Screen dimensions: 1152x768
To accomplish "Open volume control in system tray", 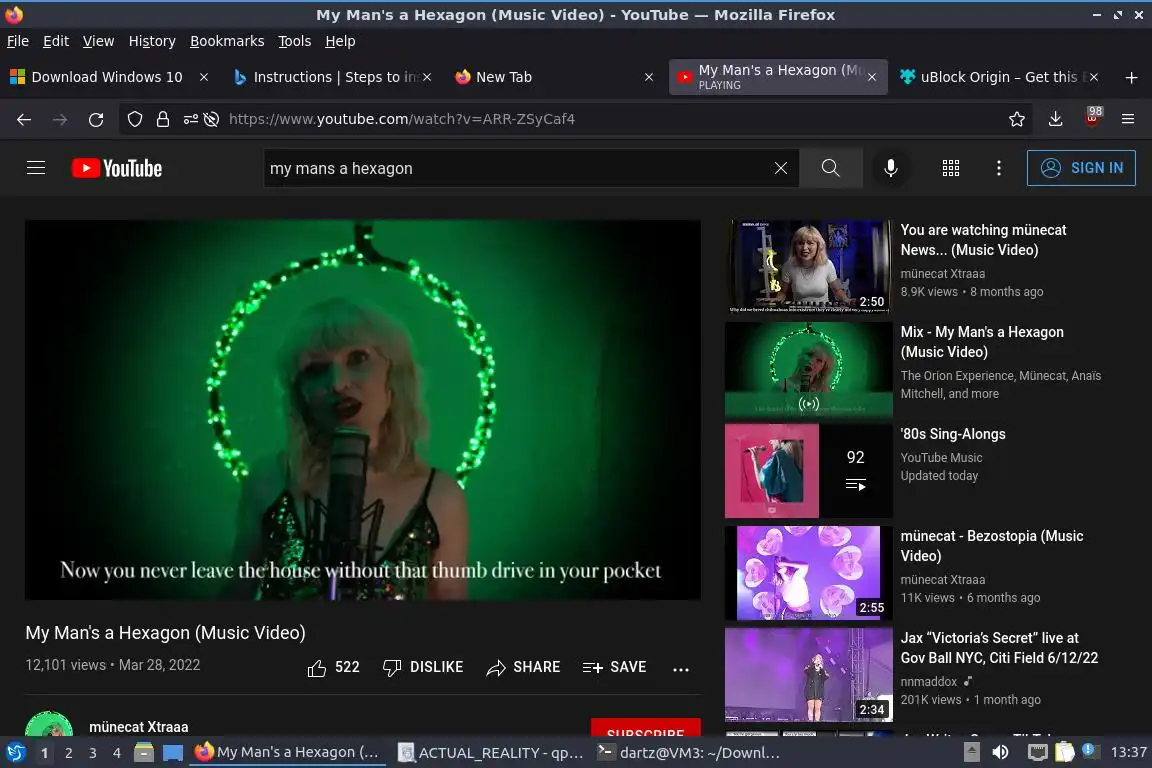I will click(1000, 753).
